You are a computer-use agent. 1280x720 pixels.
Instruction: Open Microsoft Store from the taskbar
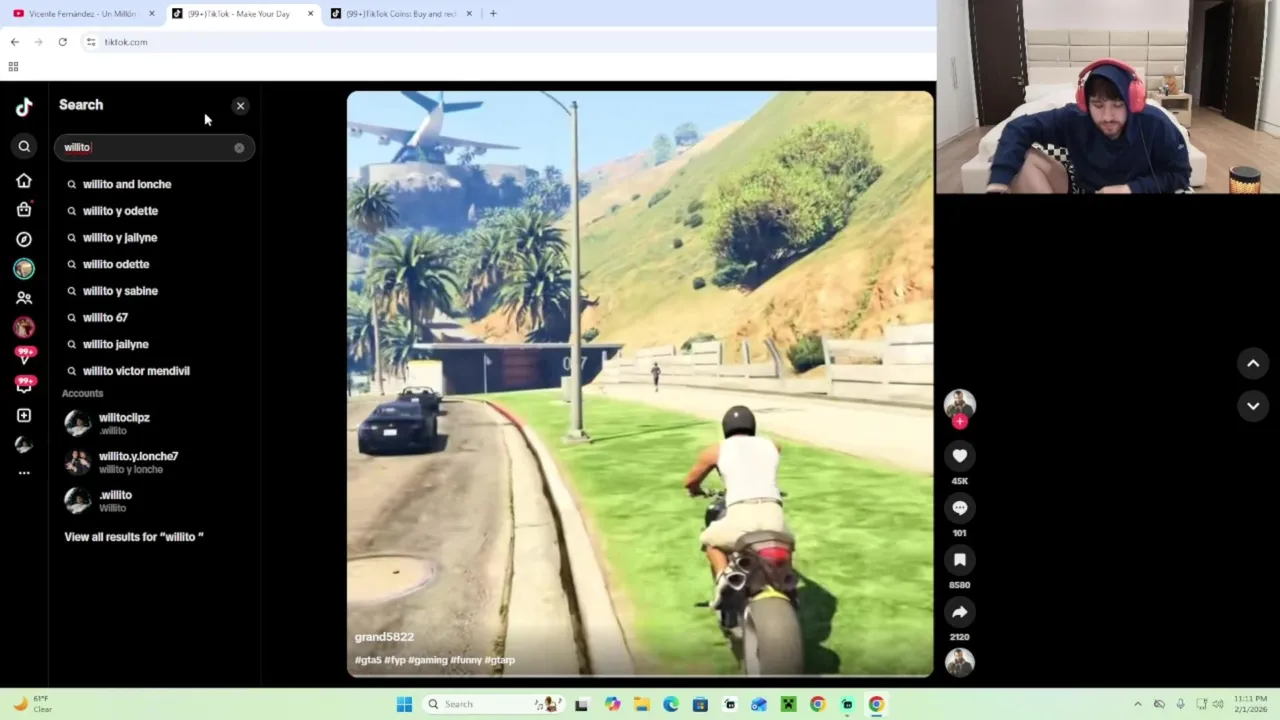pos(700,704)
